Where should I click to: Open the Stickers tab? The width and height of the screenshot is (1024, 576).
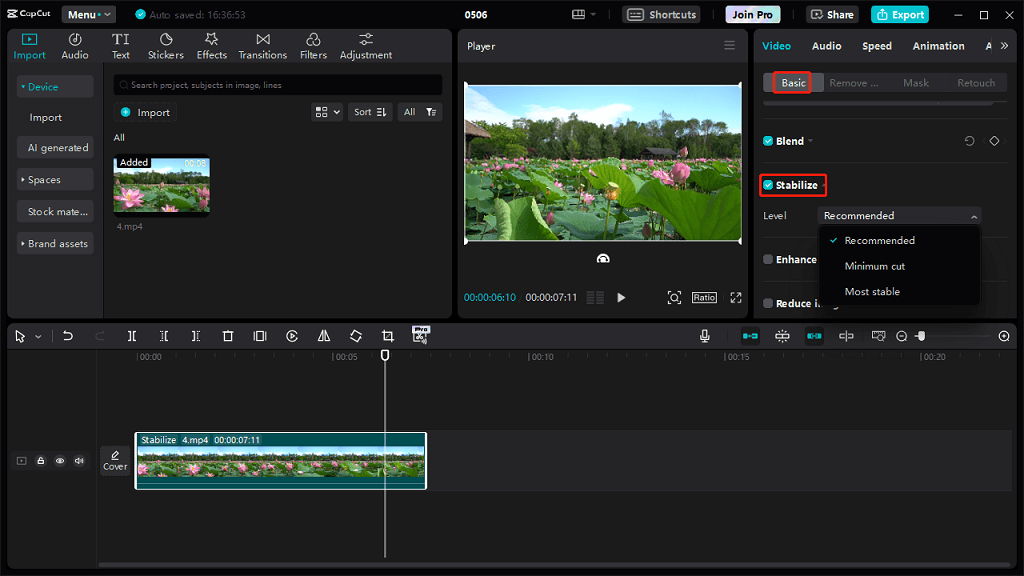165,46
